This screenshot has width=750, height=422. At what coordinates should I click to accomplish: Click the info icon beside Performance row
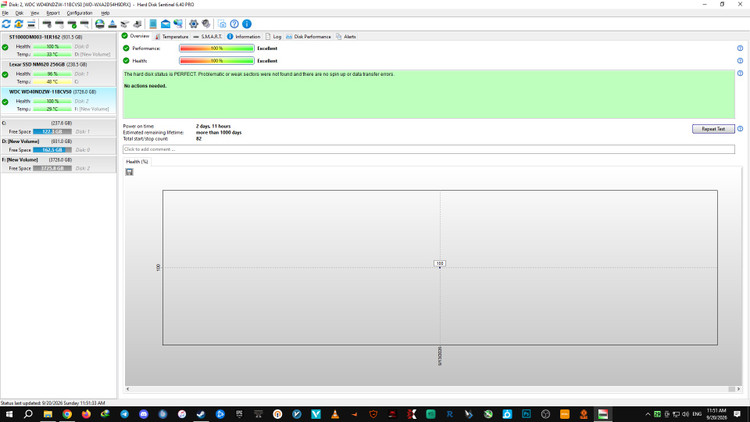(x=740, y=48)
